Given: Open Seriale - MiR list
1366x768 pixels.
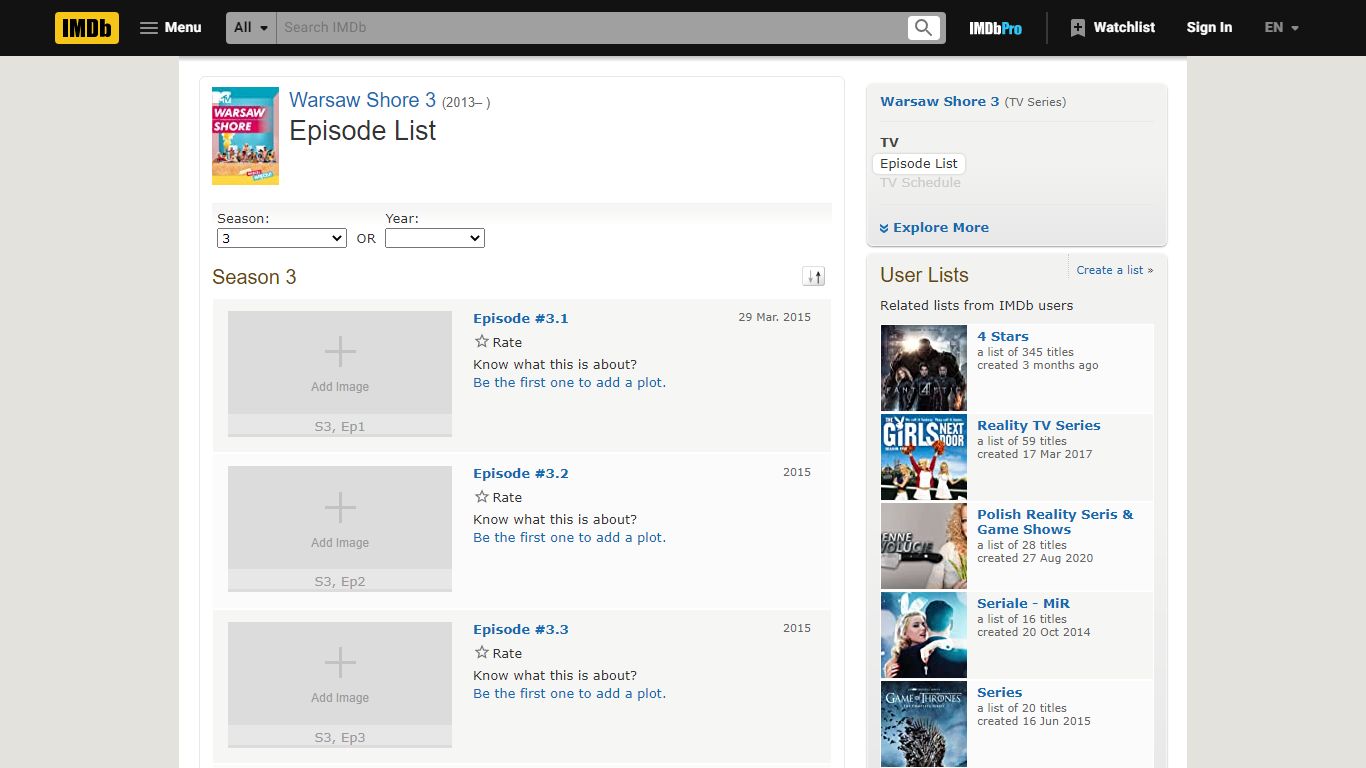Looking at the screenshot, I should tap(1023, 603).
